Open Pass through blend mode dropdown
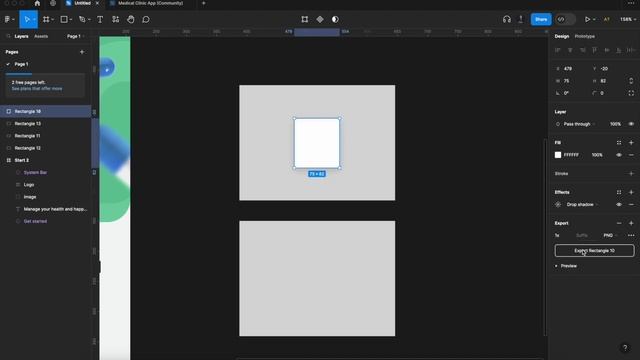Viewport: 640px width, 360px height. tap(579, 124)
